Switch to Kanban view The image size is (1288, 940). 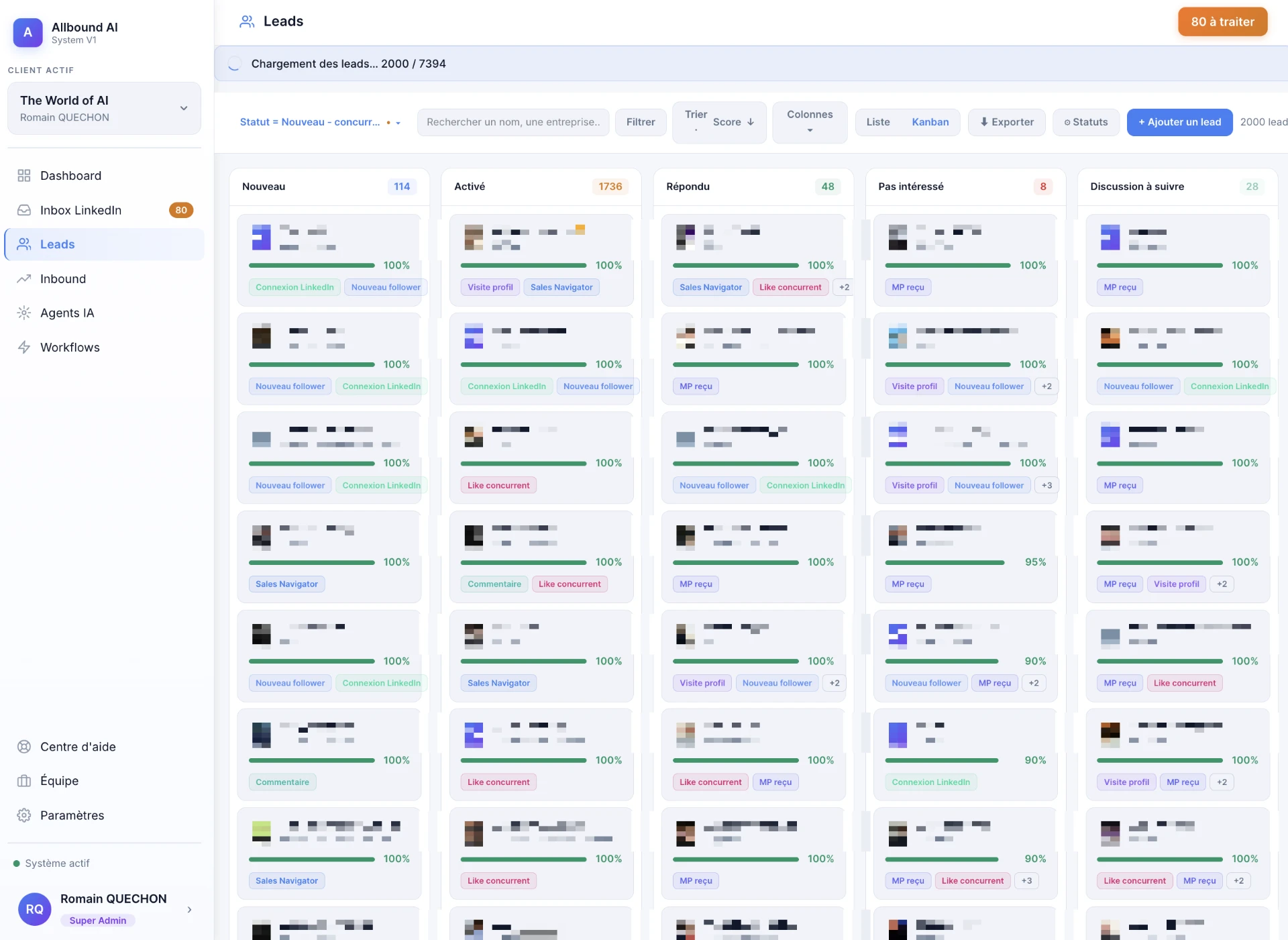click(930, 122)
